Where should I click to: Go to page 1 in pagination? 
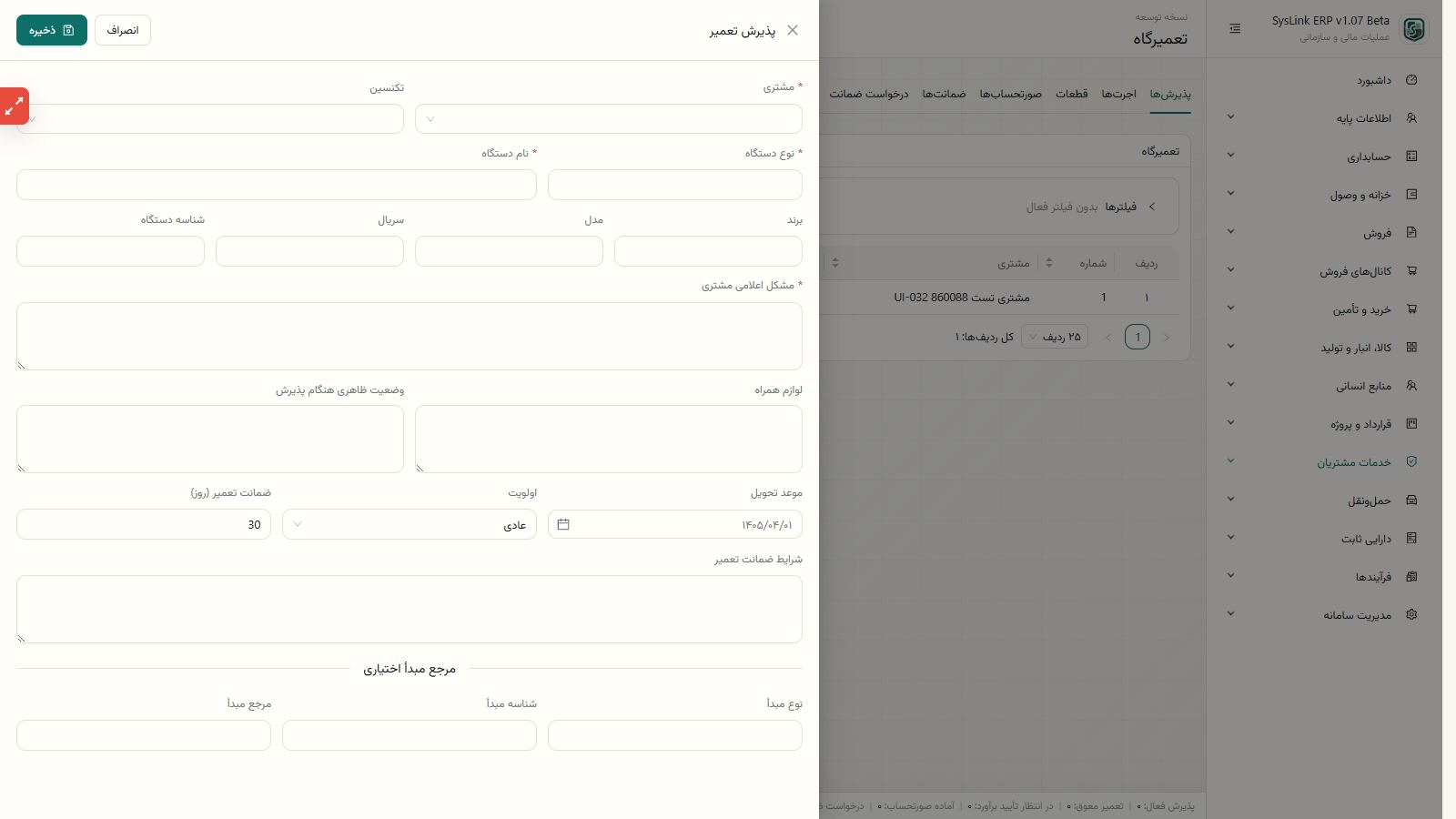tap(1137, 337)
